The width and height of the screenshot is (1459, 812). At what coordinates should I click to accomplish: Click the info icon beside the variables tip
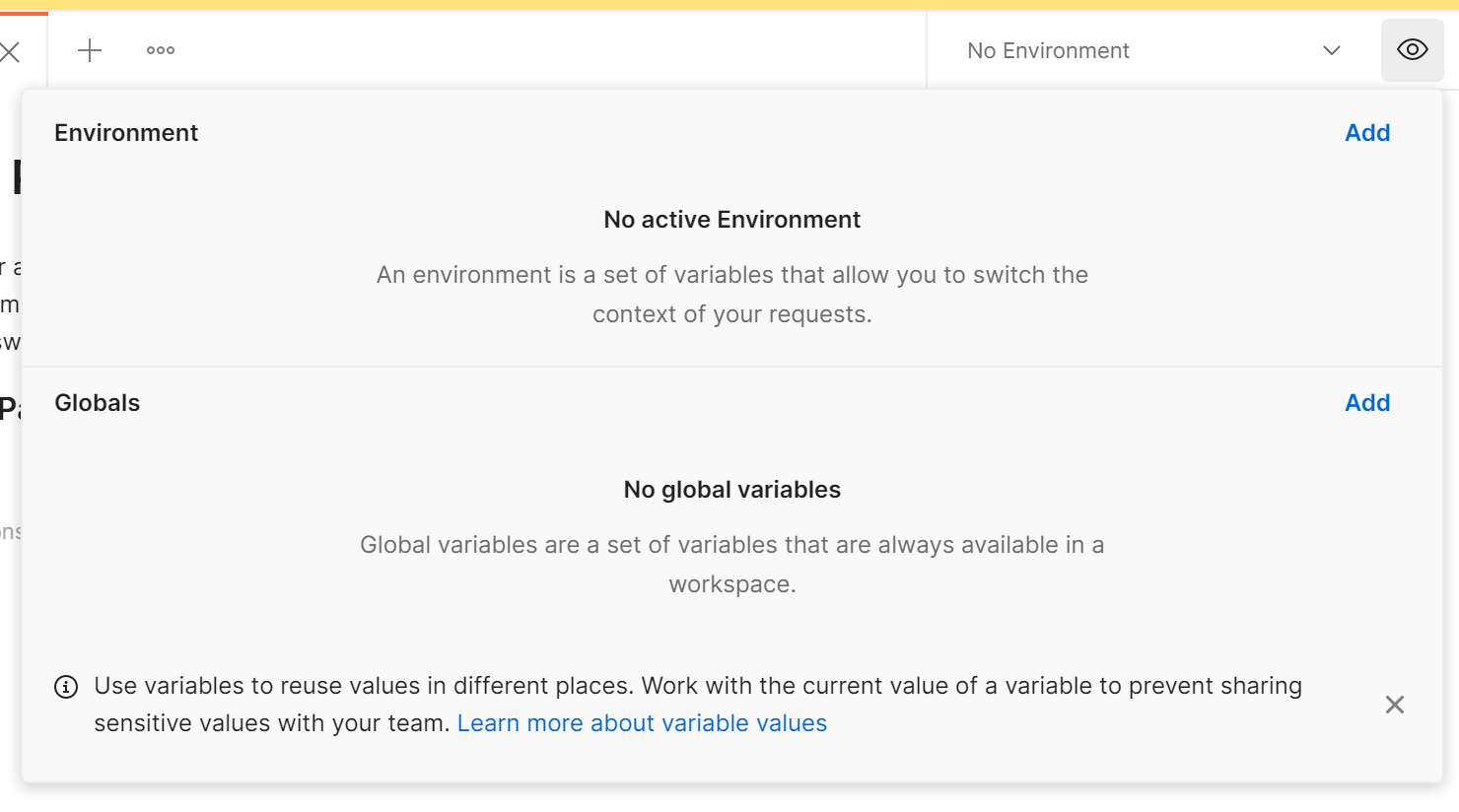(x=66, y=687)
